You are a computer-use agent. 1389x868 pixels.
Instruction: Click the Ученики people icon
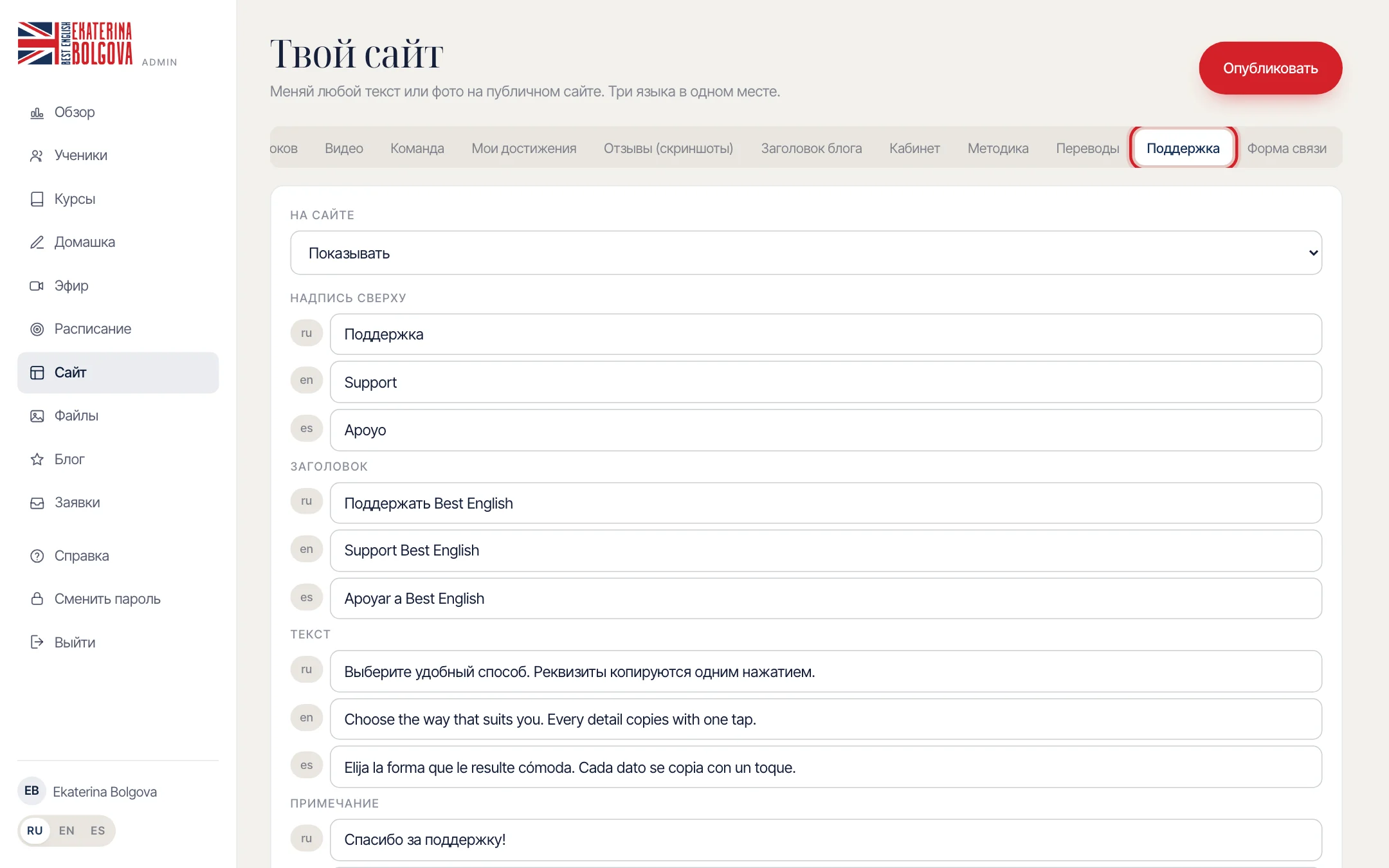click(x=37, y=156)
